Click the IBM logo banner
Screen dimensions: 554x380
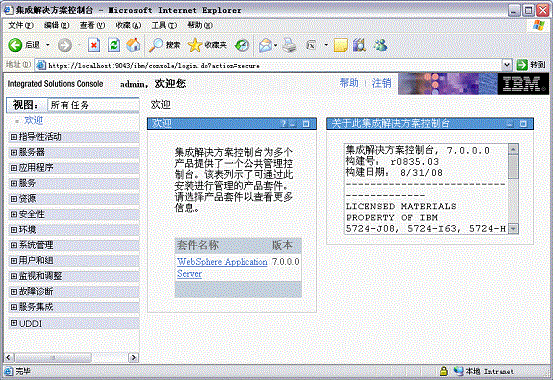click(523, 84)
